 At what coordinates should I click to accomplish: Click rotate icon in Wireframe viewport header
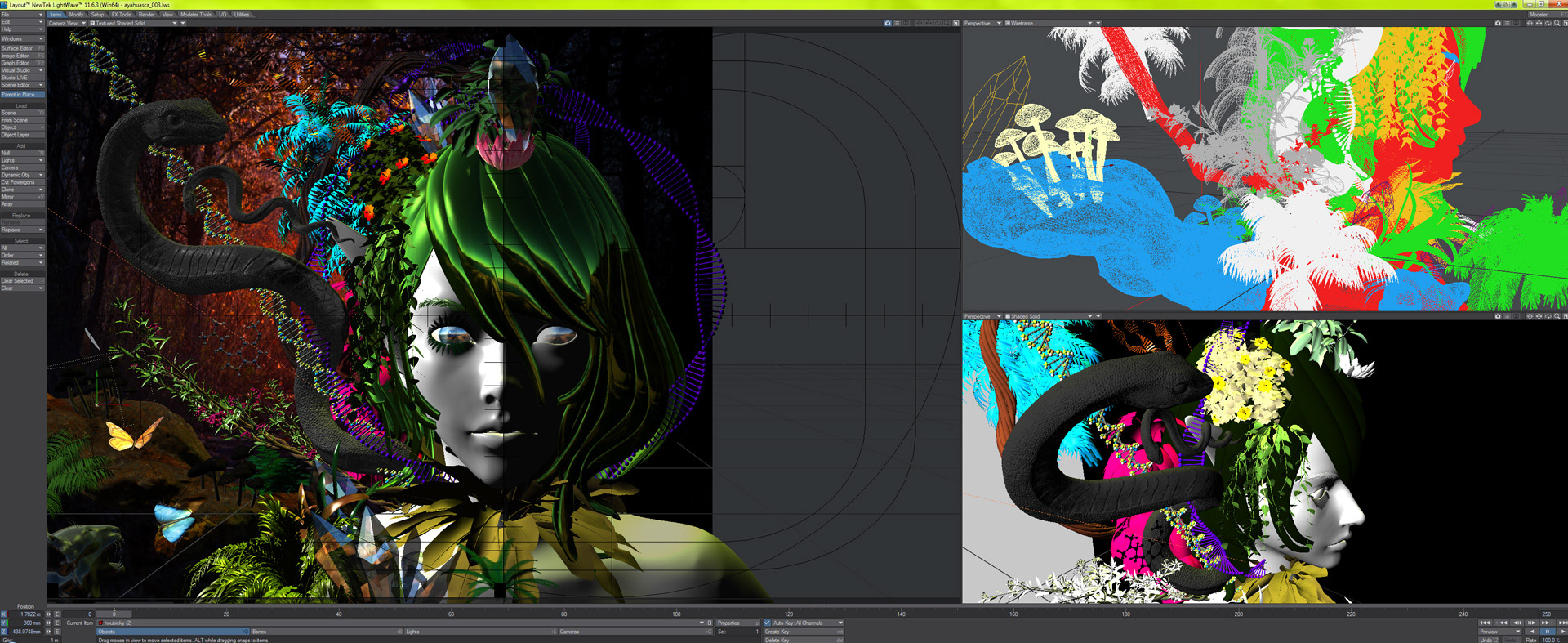(x=1548, y=23)
